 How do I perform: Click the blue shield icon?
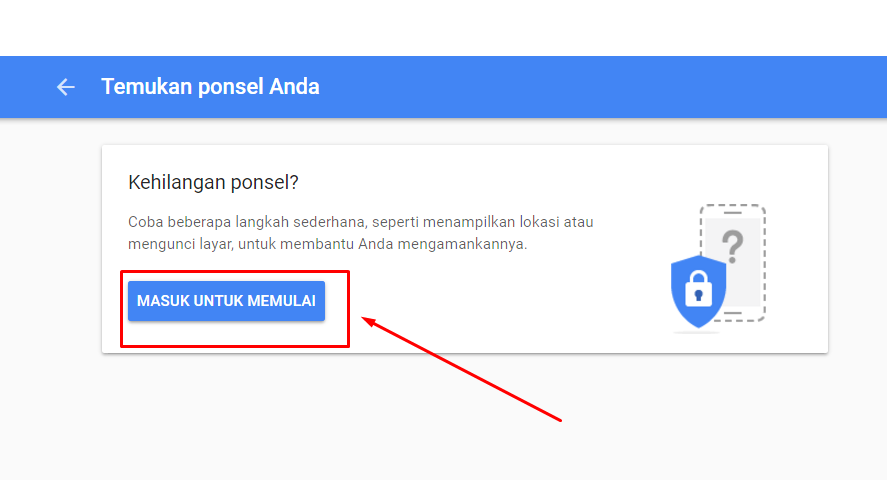[x=698, y=291]
